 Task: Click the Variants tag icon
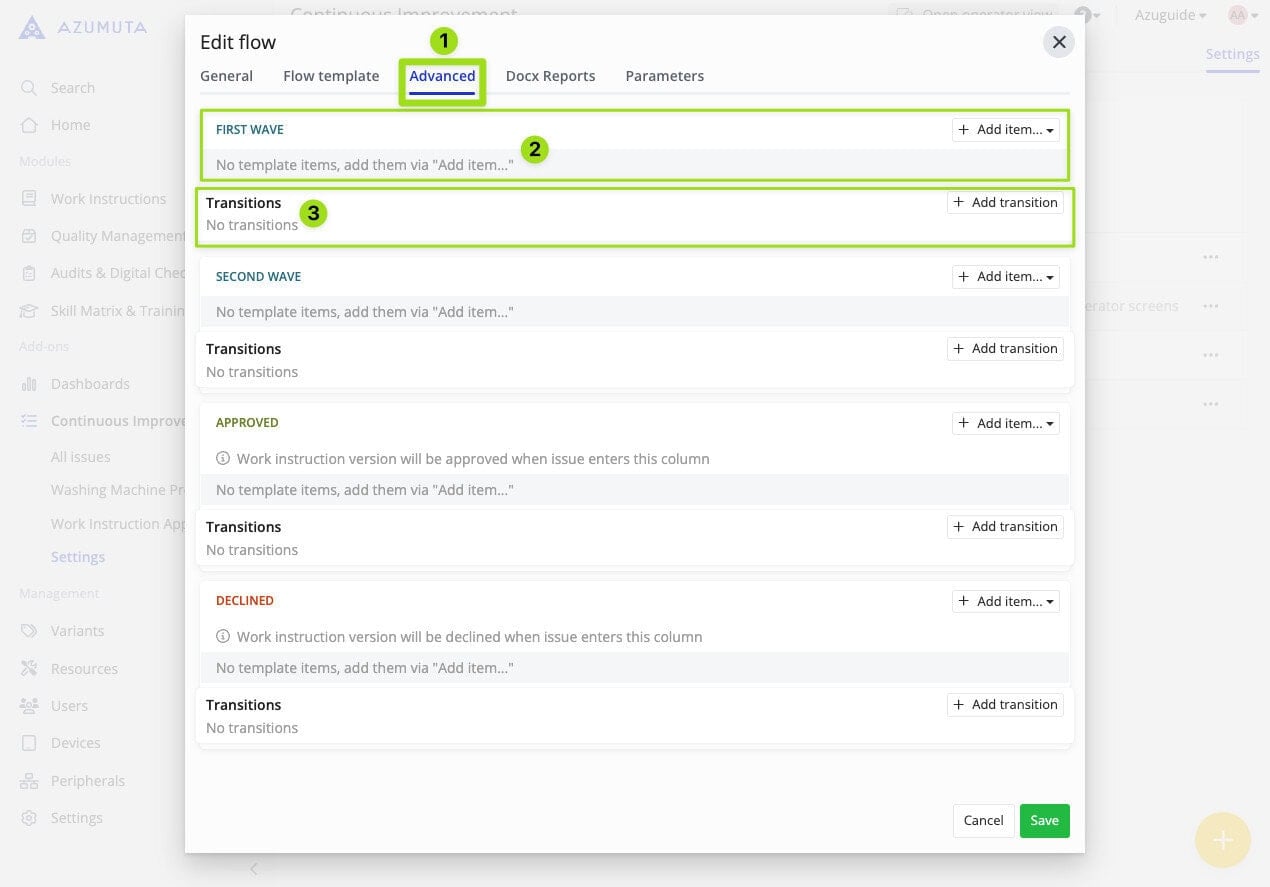tap(30, 631)
